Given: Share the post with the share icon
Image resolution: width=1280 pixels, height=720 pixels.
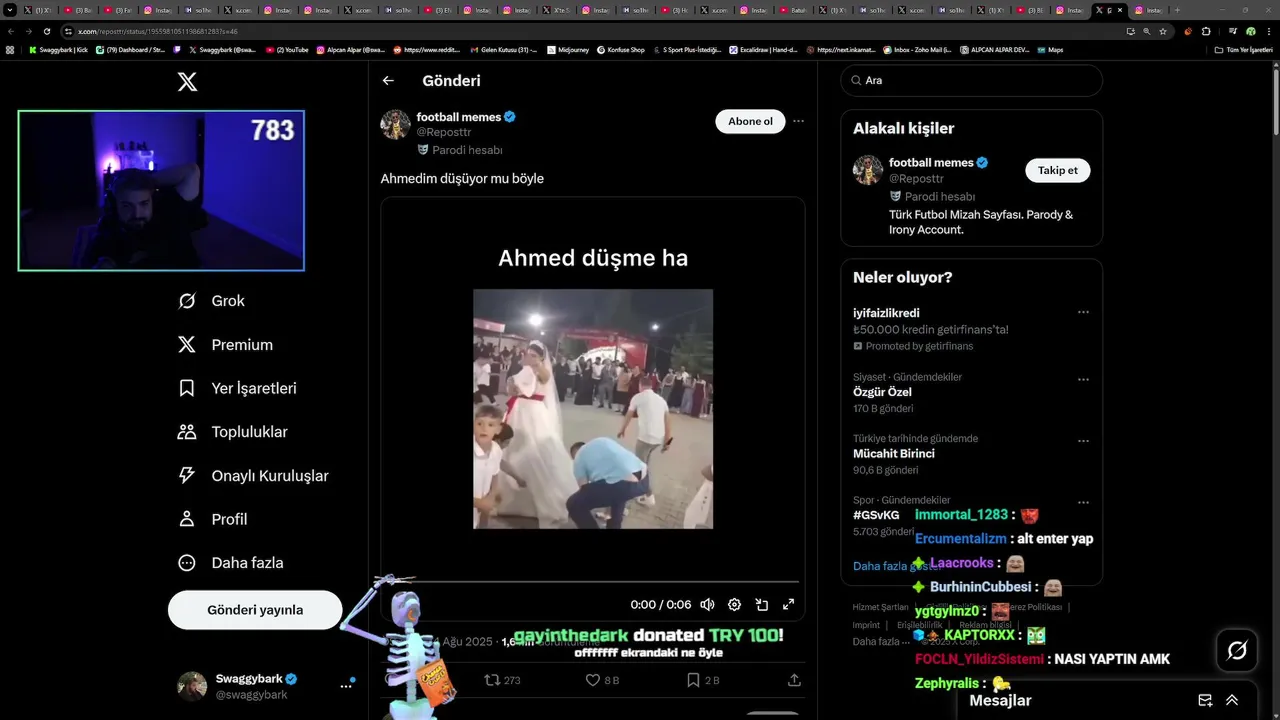Looking at the screenshot, I should 794,680.
